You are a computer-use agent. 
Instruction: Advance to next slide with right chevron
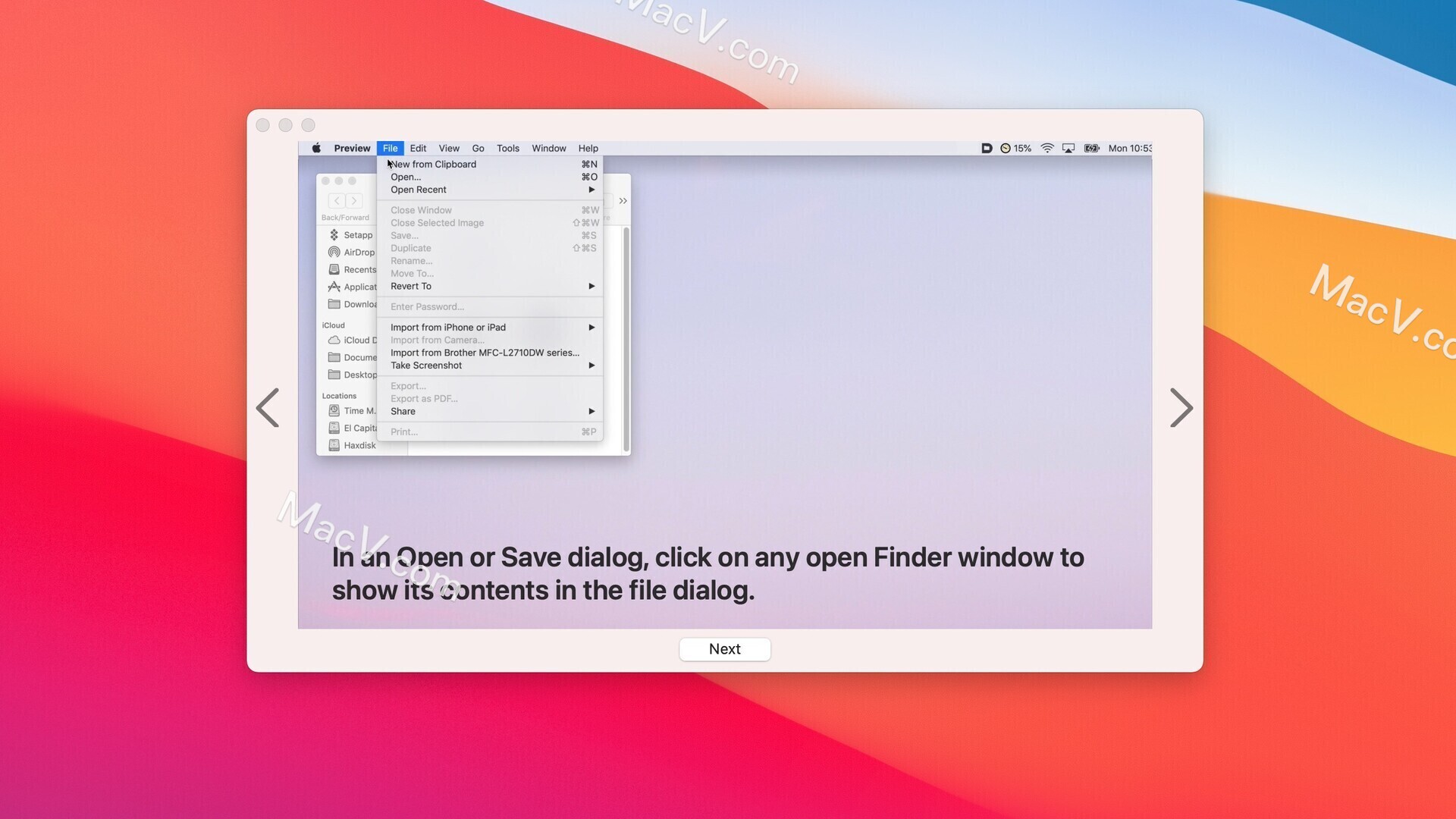(x=1181, y=408)
